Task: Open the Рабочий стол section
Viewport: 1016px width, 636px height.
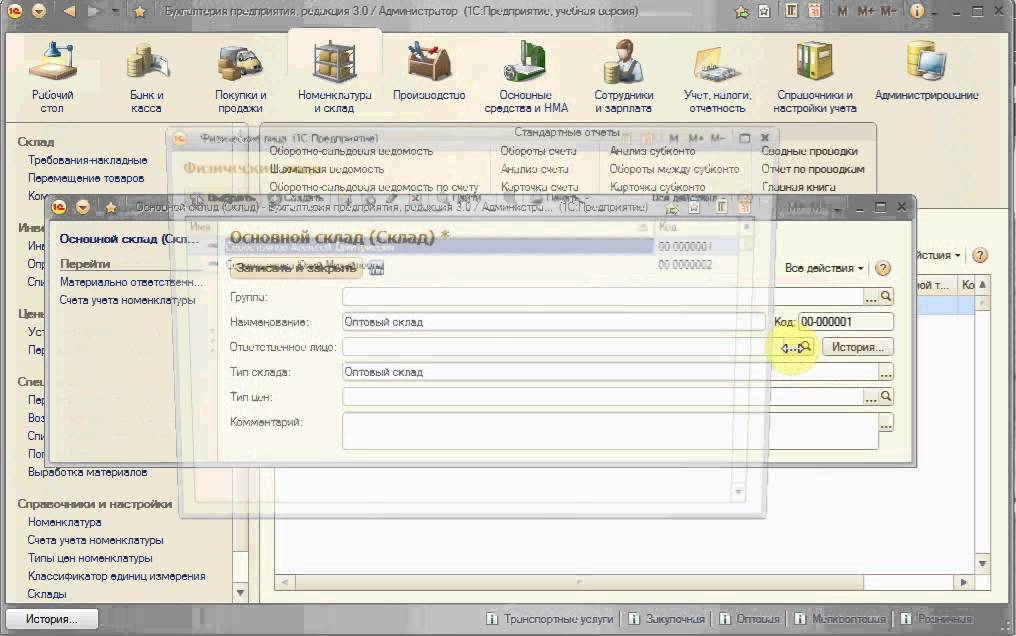Action: [x=52, y=76]
